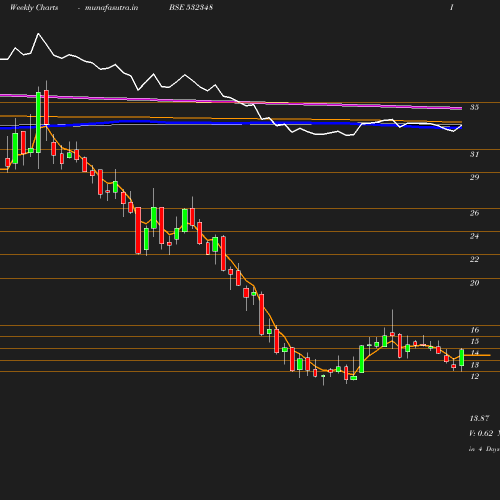Click the tallest green candle near the chart's peak
Image resolution: width=500 pixels, height=500 pixels.
click(38, 122)
